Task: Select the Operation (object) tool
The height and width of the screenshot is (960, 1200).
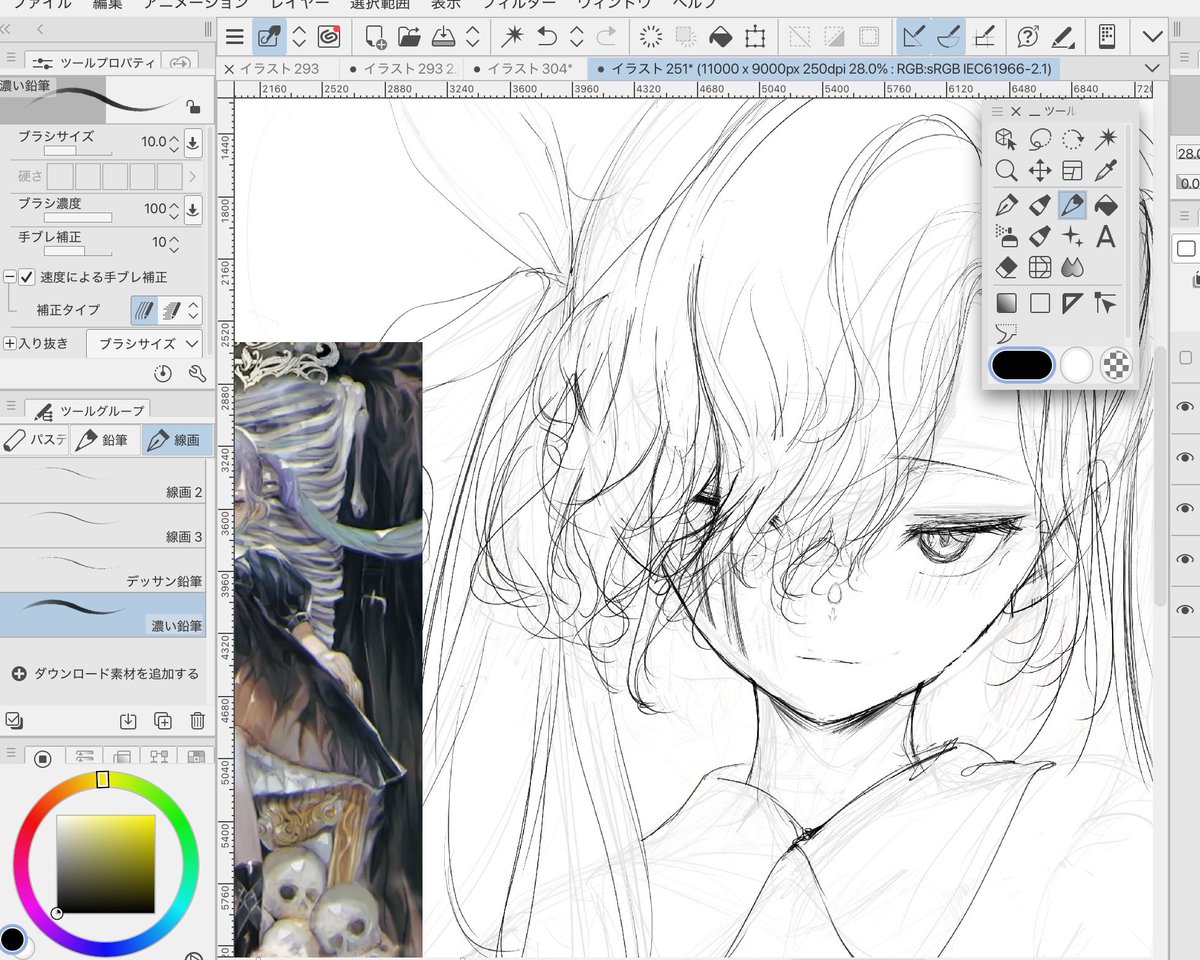Action: pos(1006,139)
